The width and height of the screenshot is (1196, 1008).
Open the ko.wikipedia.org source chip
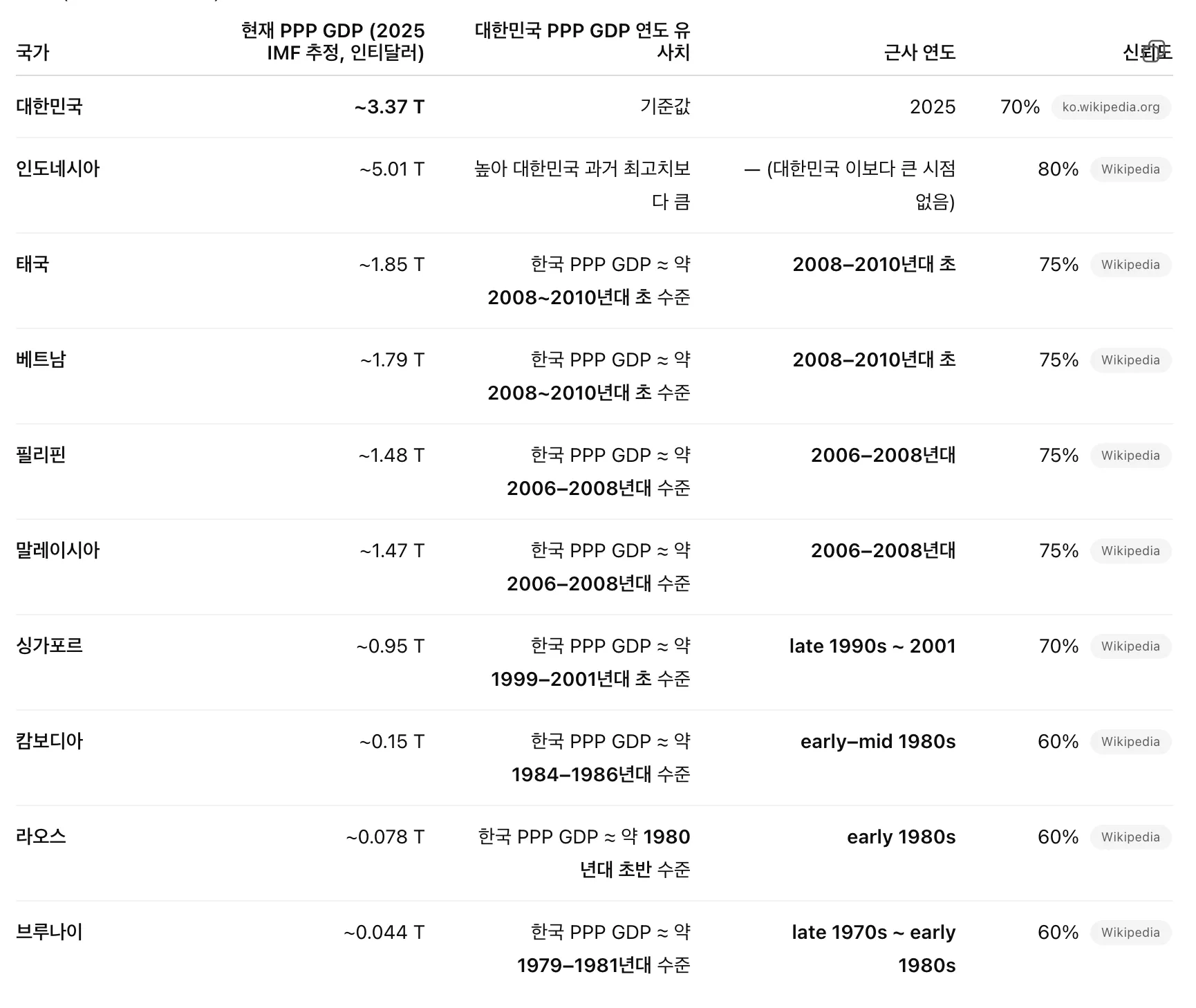(1110, 107)
